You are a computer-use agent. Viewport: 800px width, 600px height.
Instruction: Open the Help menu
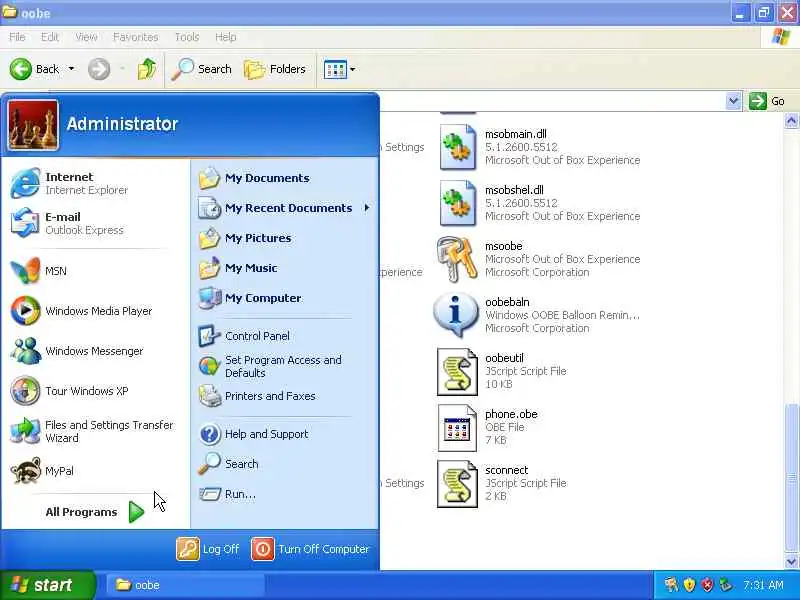tap(226, 37)
